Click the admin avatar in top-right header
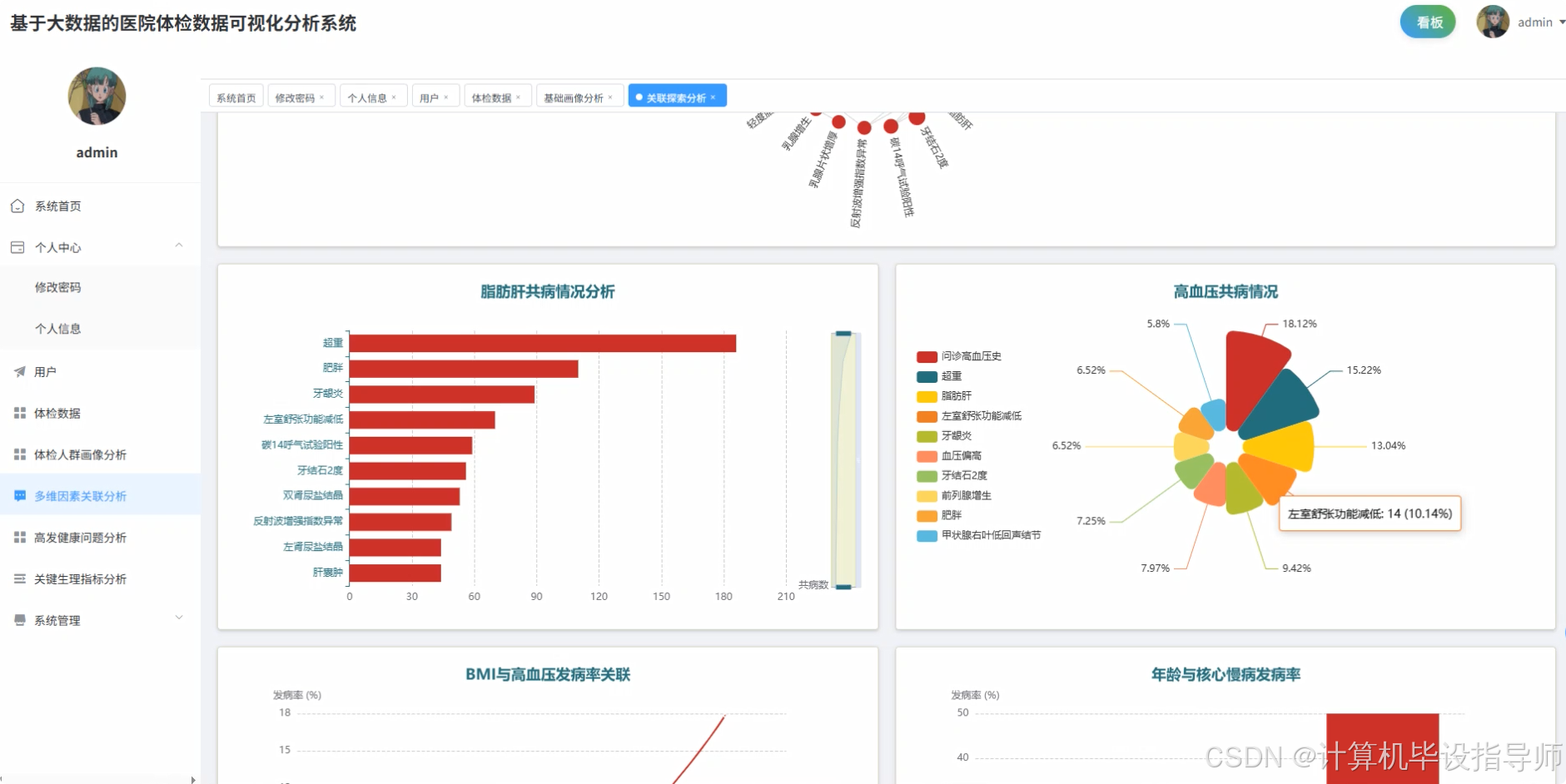Image resolution: width=1566 pixels, height=784 pixels. 1493,22
